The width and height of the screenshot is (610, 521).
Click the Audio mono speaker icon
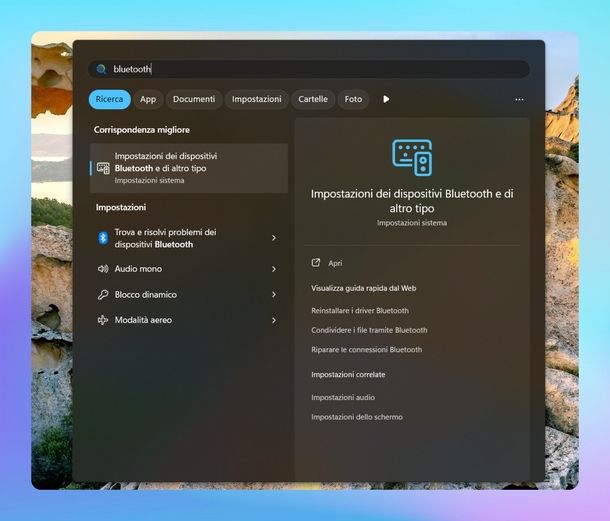[x=103, y=269]
